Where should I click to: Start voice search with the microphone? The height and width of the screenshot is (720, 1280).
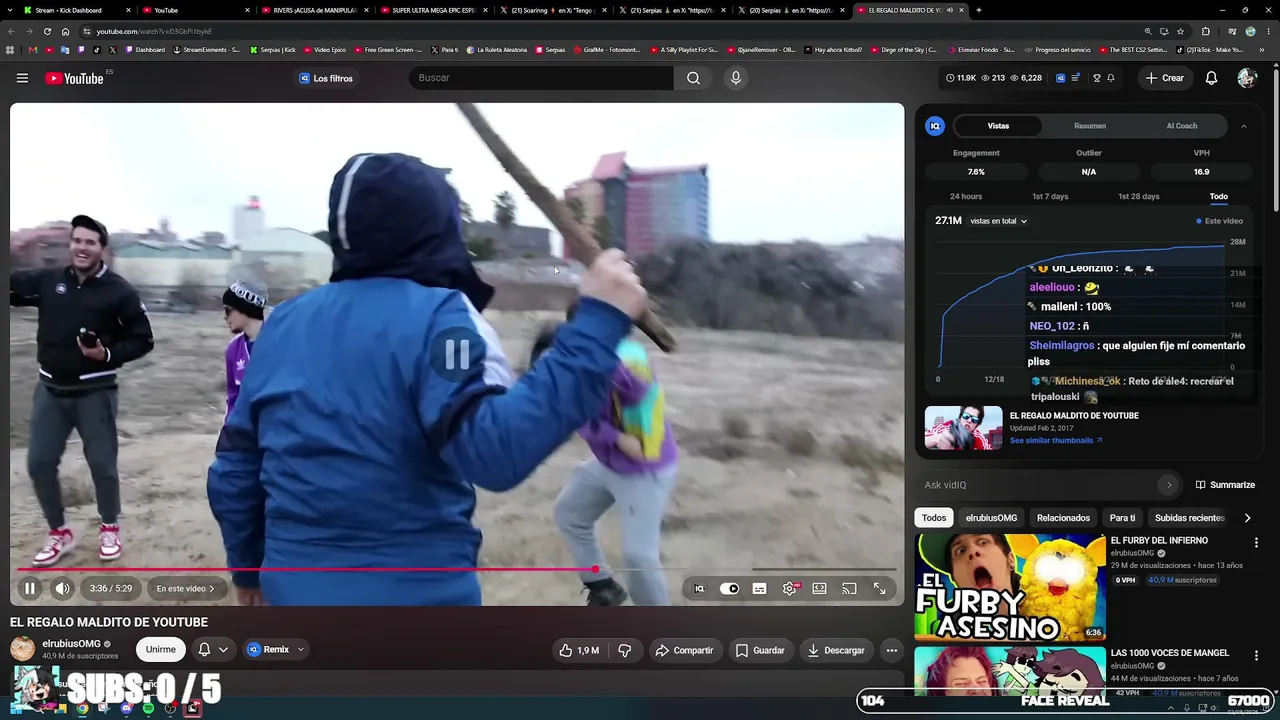click(736, 78)
